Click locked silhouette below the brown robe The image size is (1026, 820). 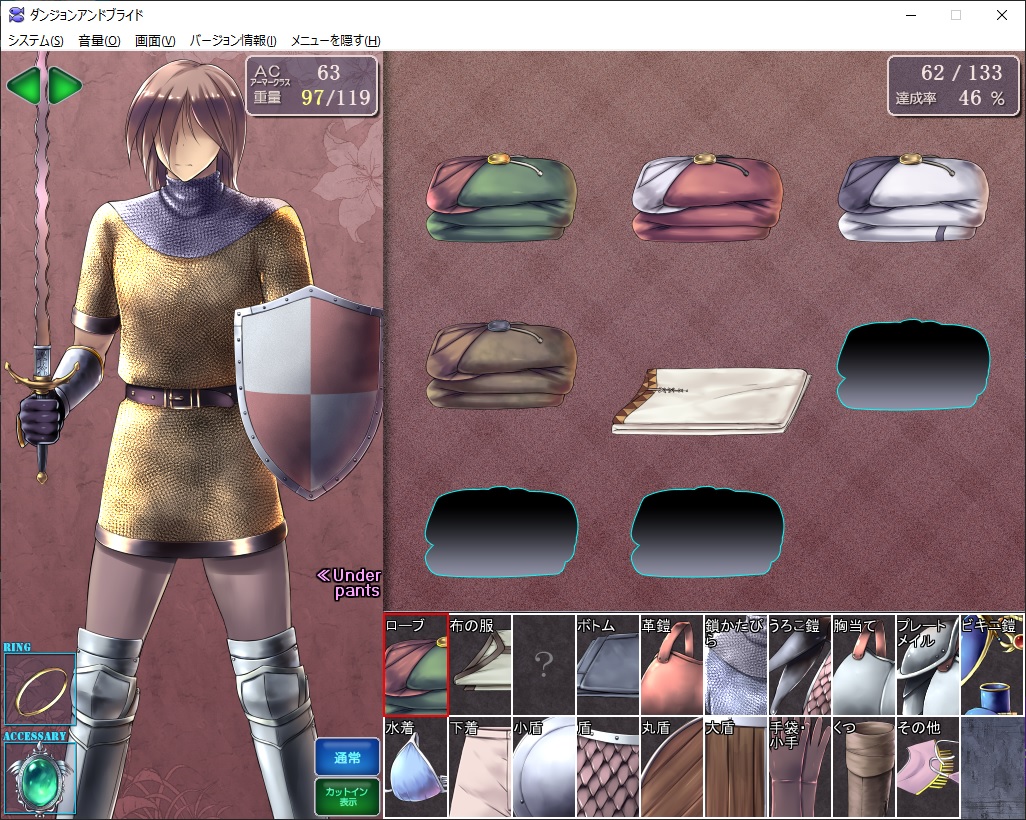[501, 531]
